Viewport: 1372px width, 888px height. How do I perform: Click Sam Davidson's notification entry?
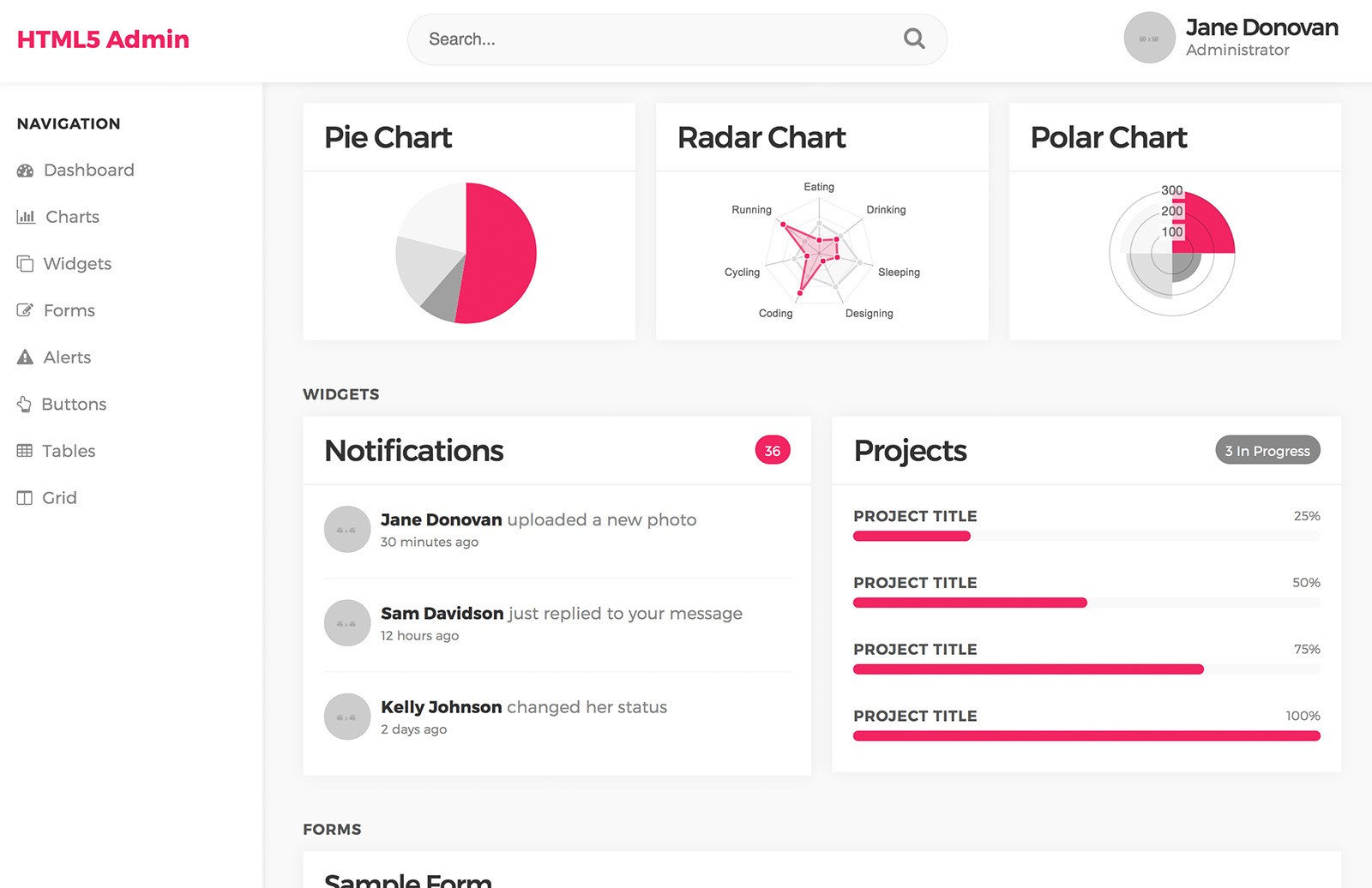coord(561,614)
